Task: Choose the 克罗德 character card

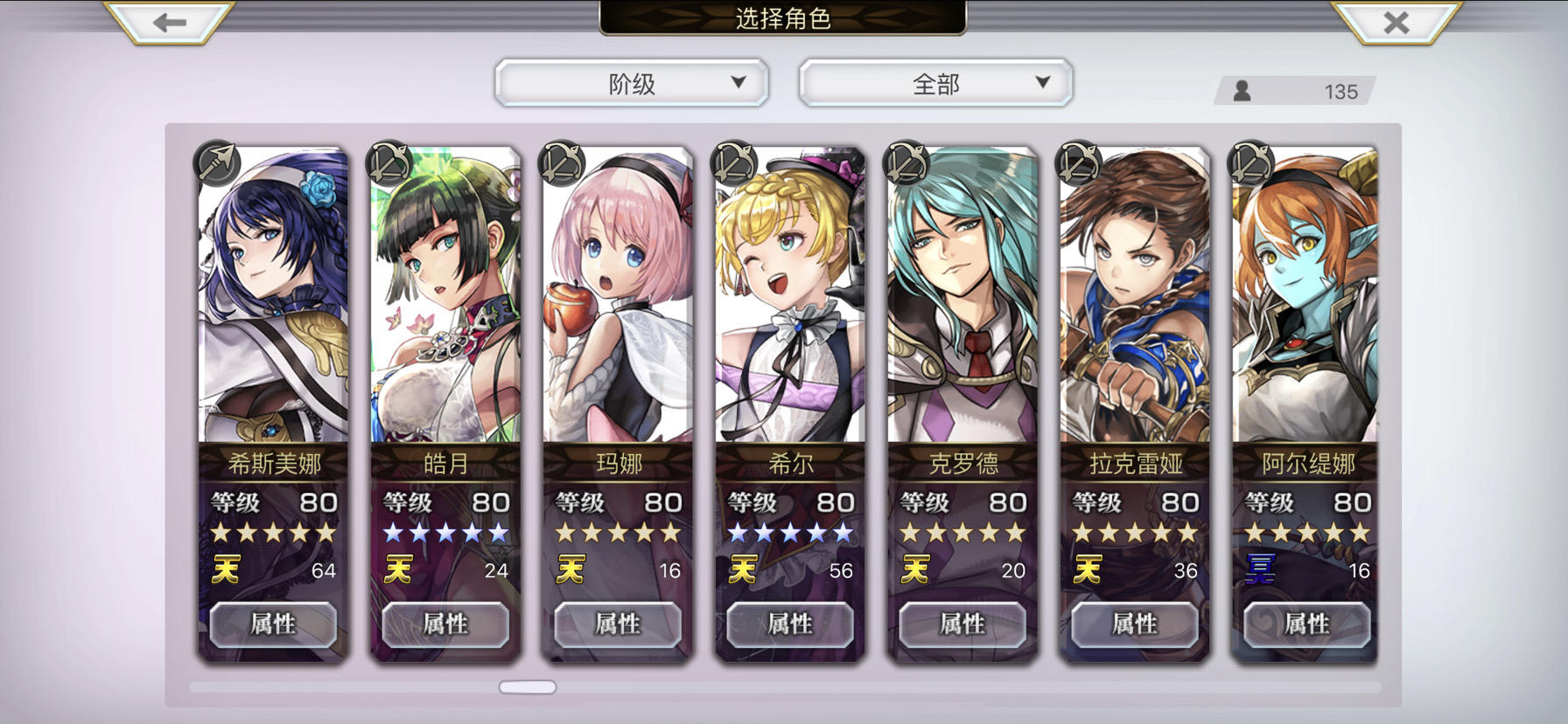Action: point(962,404)
